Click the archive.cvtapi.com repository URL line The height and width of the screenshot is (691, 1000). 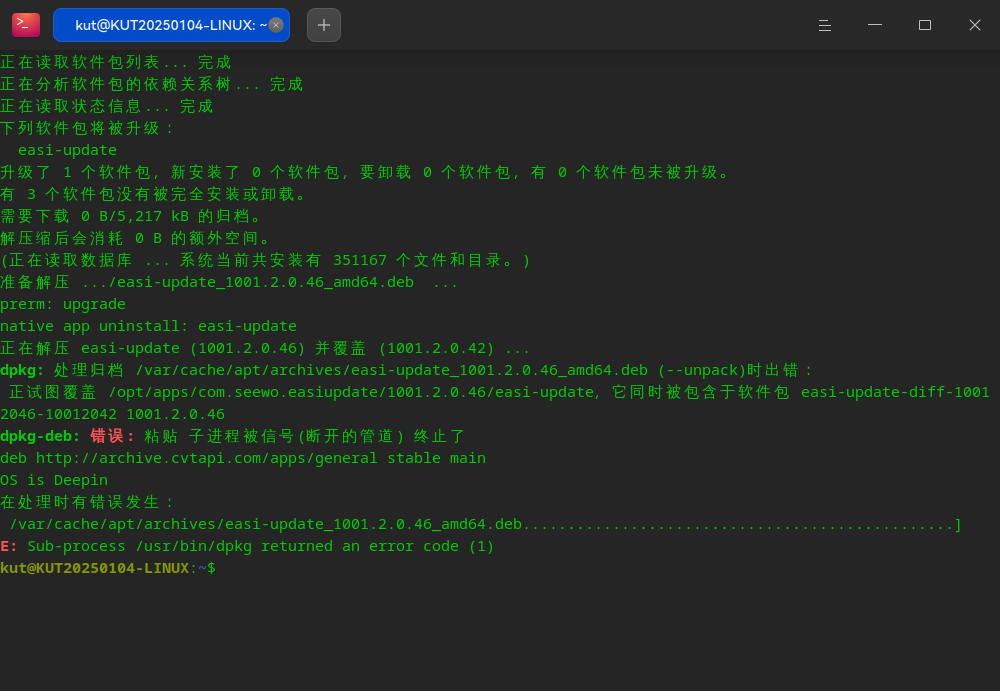click(243, 458)
